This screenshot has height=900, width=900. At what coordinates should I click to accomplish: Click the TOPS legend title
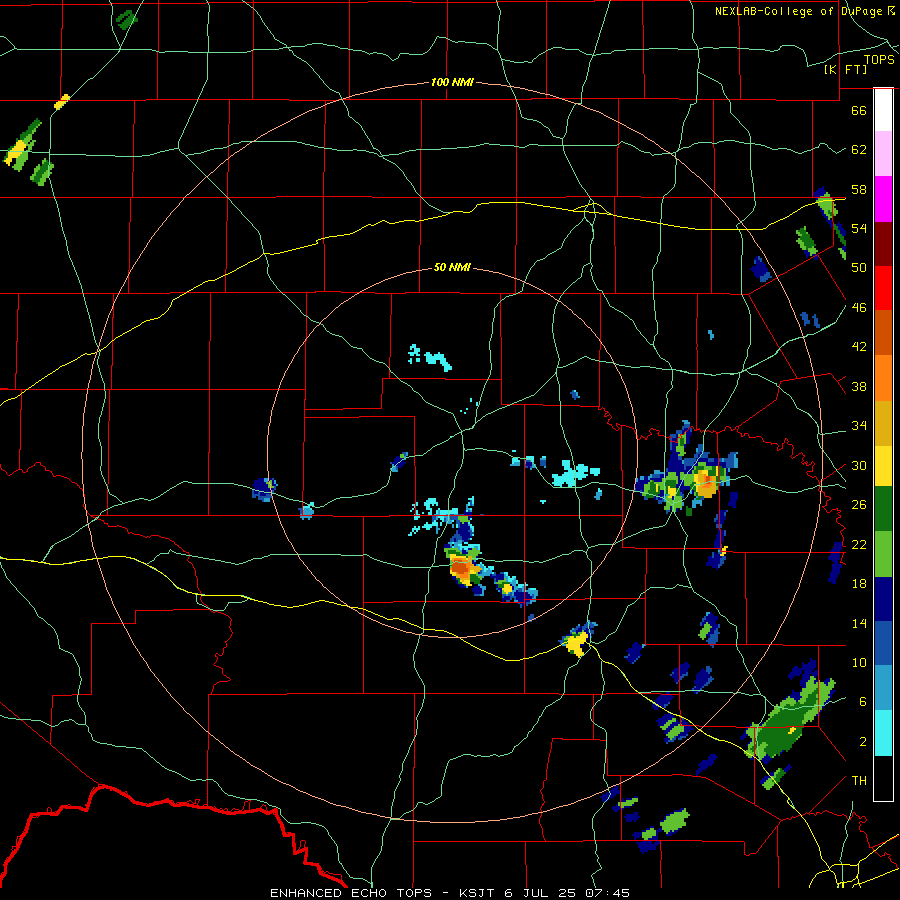879,59
